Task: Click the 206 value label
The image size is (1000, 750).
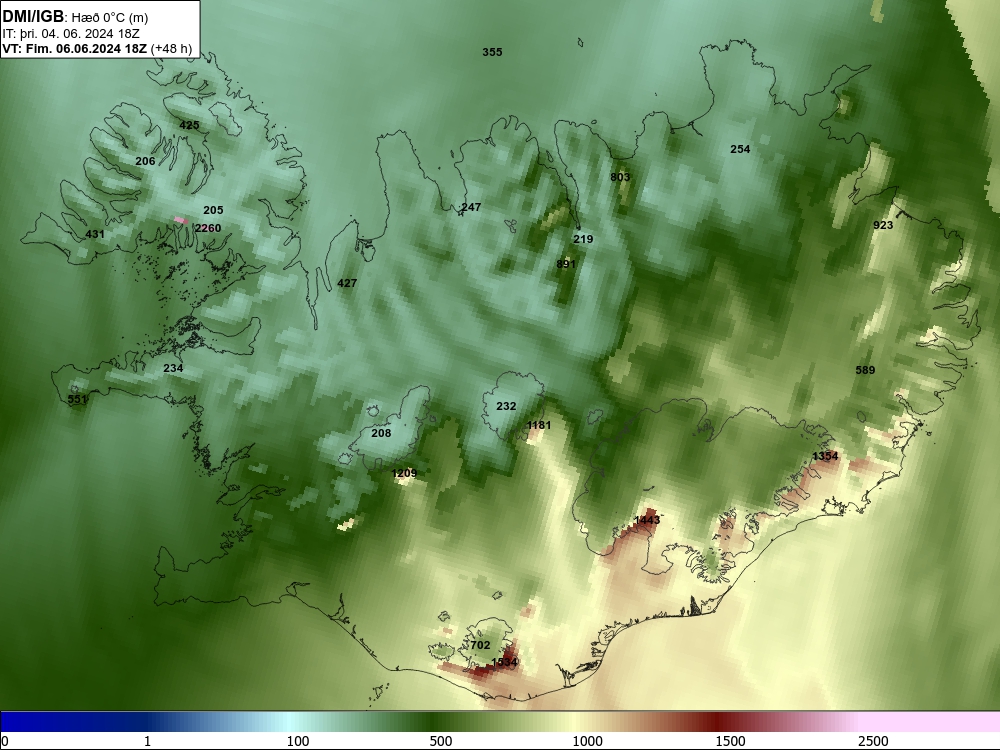Action: 145,161
